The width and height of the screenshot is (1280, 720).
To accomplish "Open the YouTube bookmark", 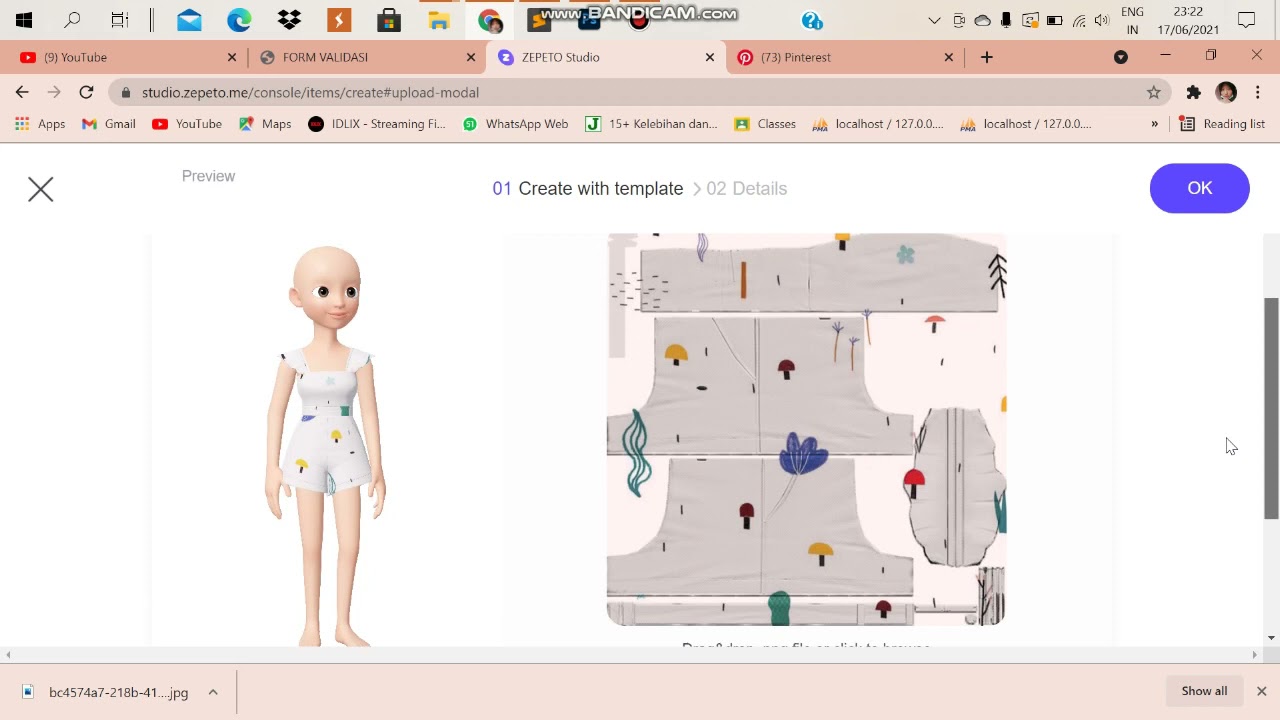I will tap(187, 124).
